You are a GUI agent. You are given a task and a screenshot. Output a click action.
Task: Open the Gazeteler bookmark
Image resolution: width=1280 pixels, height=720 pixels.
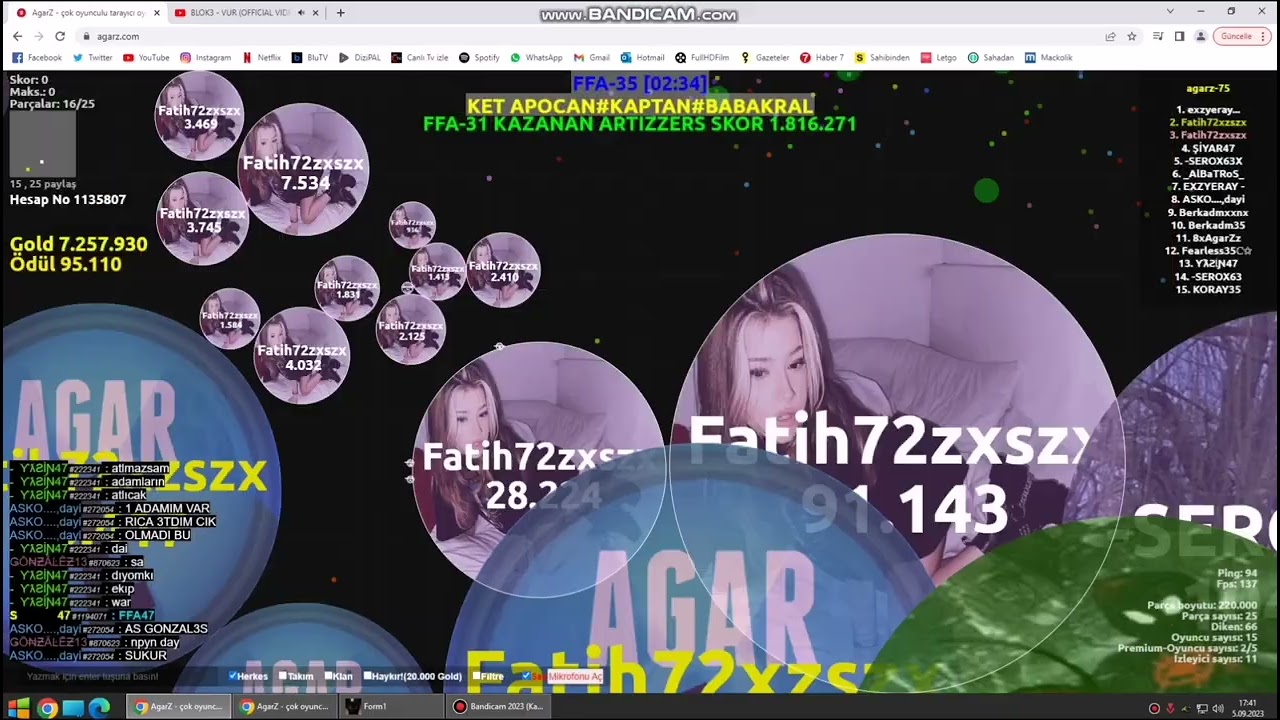(x=765, y=58)
